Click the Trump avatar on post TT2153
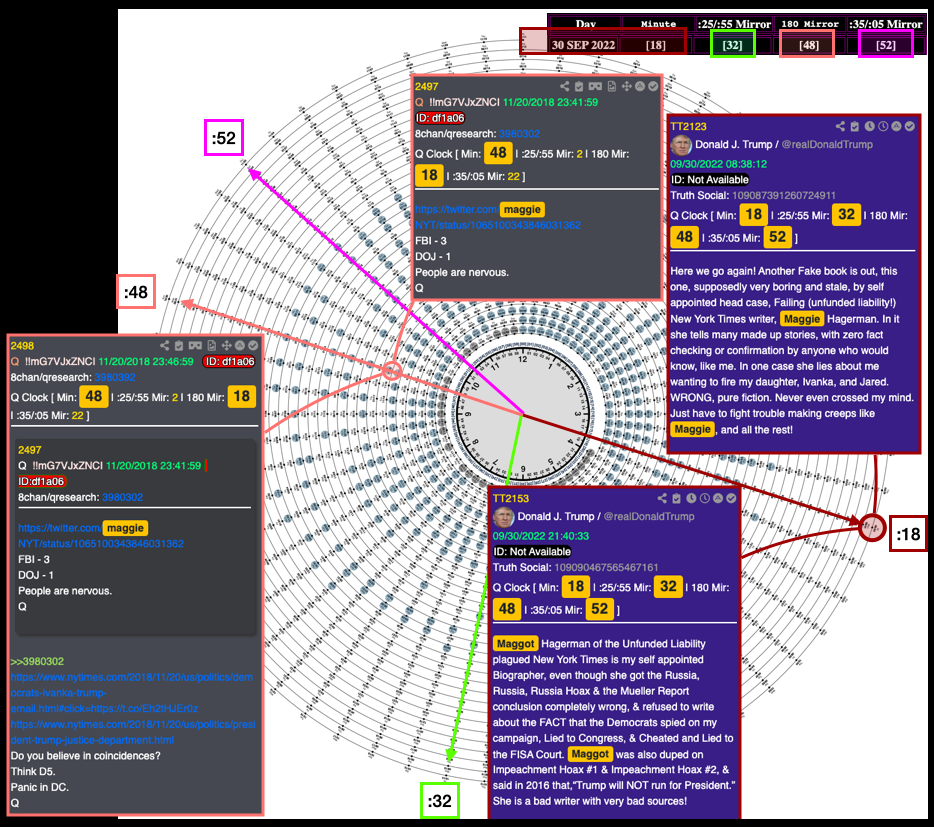934x827 pixels. pos(503,517)
